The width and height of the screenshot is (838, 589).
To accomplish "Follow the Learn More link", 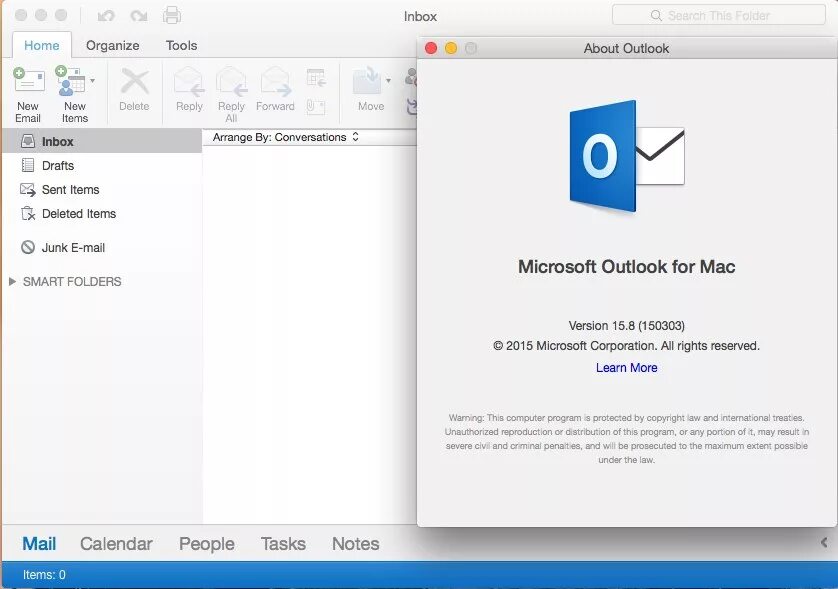I will point(626,368).
